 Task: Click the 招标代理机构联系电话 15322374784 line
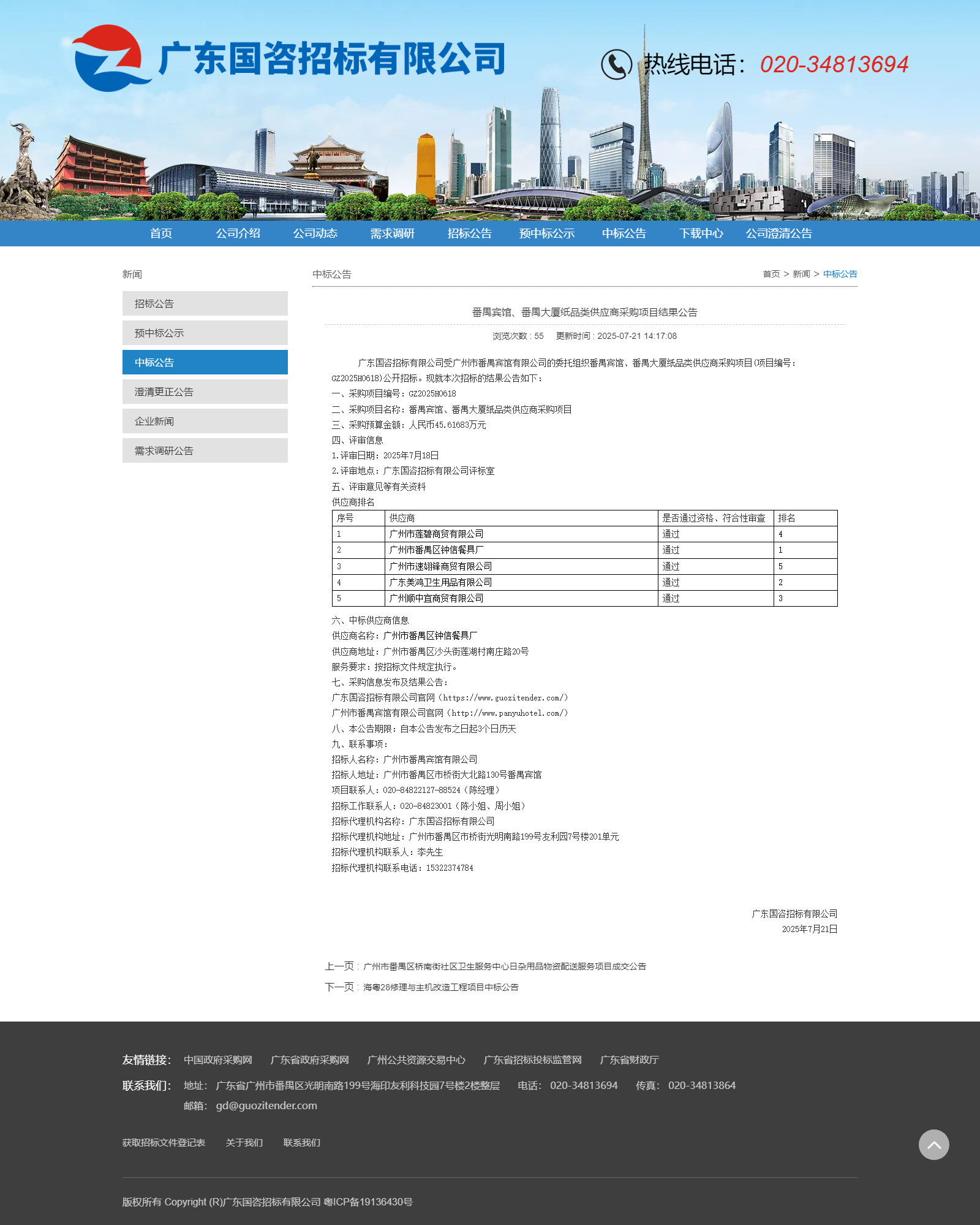click(402, 868)
